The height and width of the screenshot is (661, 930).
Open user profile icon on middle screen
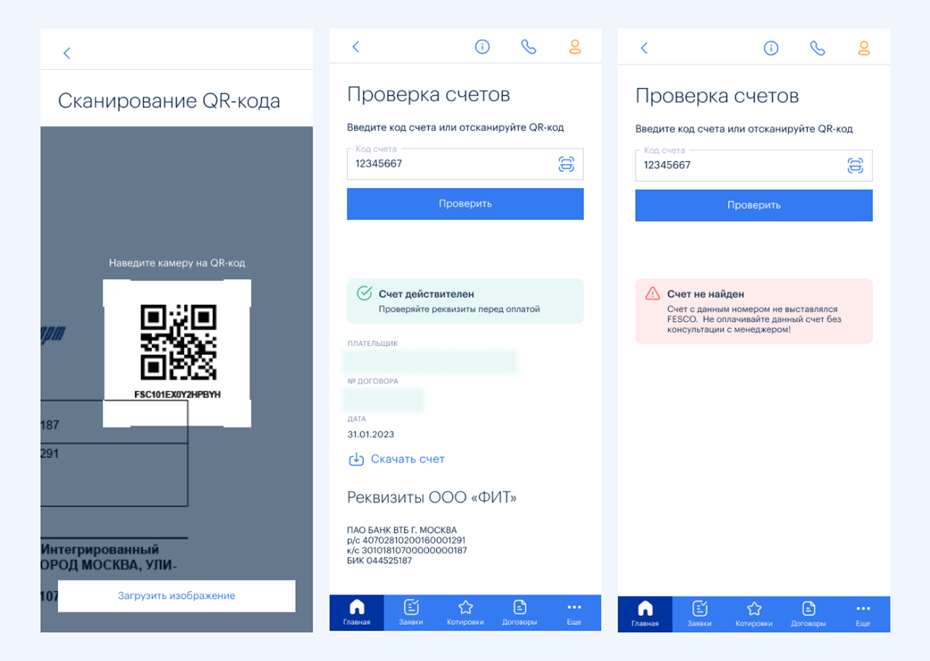point(575,46)
